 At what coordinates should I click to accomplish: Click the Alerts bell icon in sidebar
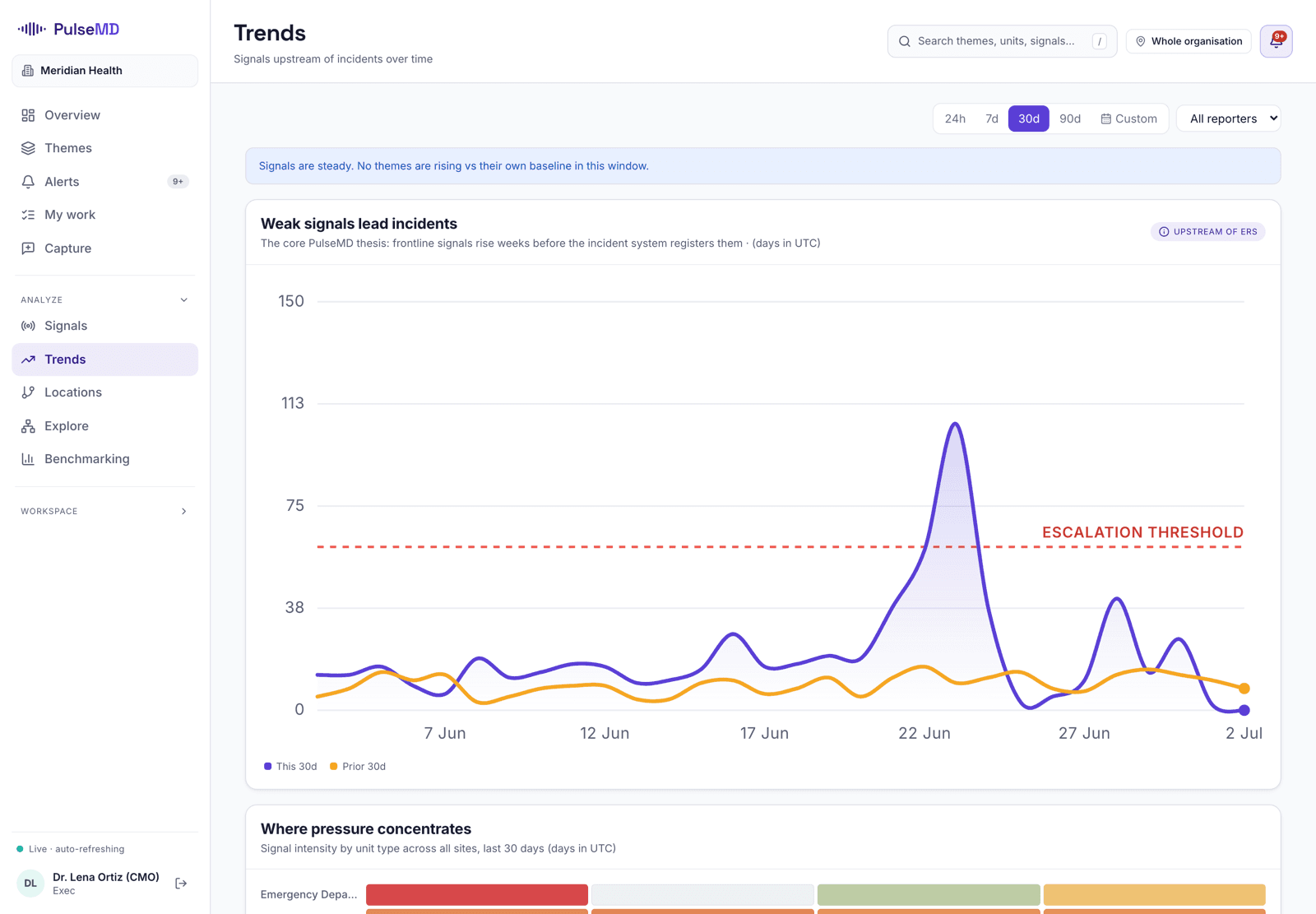coord(28,182)
